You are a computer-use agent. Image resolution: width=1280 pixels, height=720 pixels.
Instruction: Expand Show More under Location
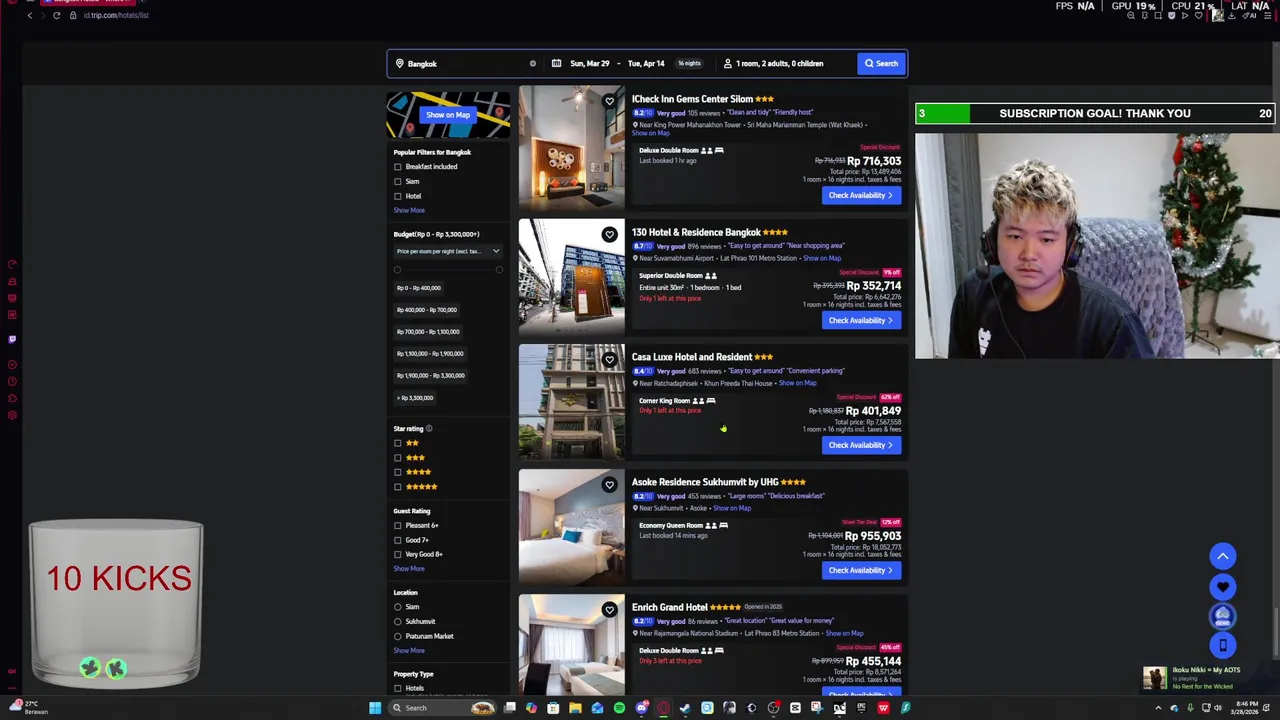[x=409, y=650]
